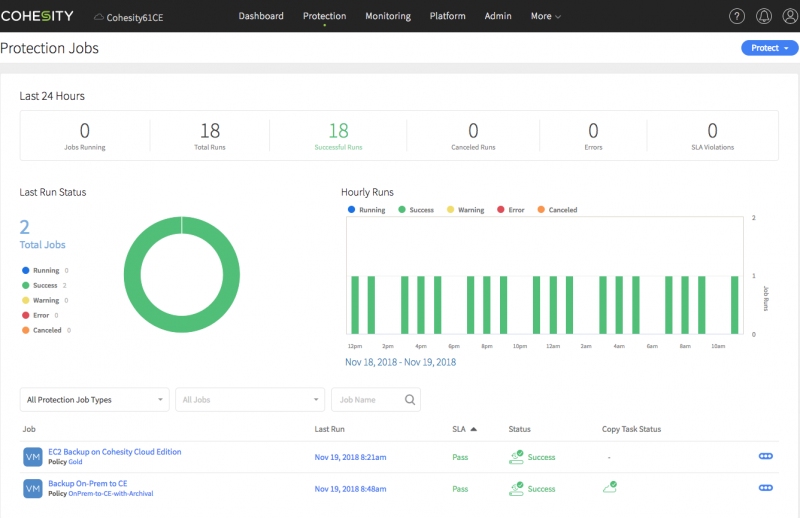
Task: Open last run Nov 19, 2018 8:48am
Action: (350, 489)
